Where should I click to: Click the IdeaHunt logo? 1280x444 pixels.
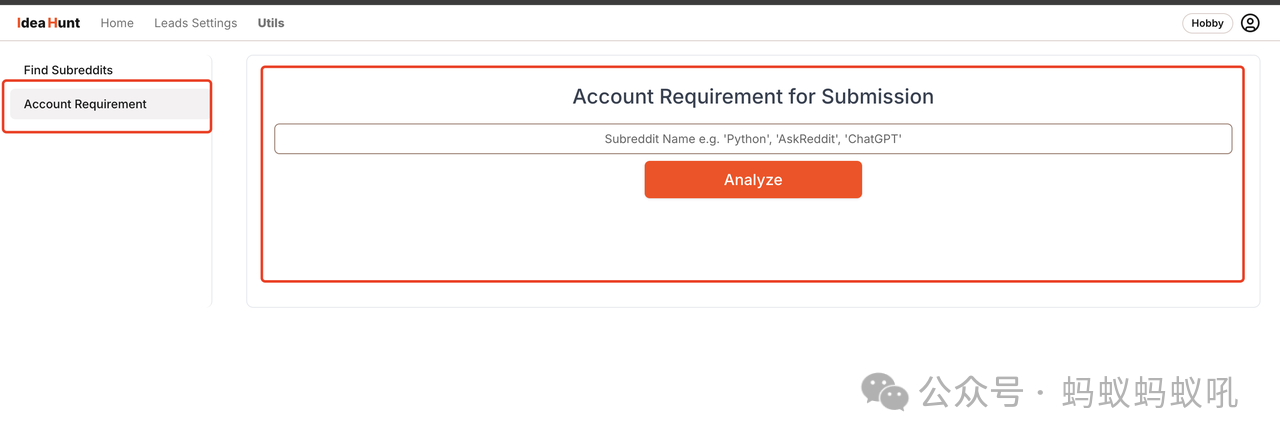click(x=48, y=23)
